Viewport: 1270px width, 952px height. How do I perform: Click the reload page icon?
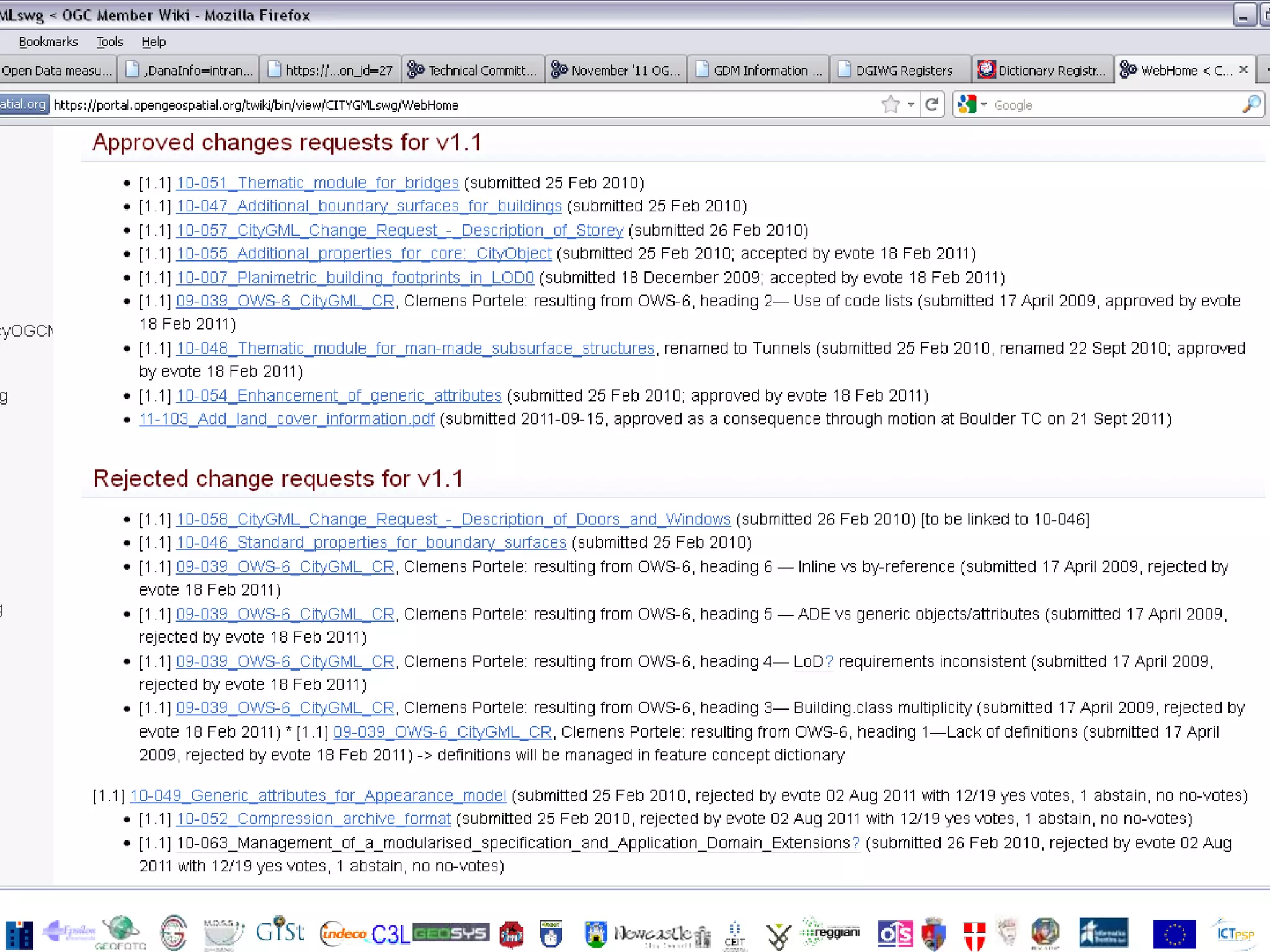(x=931, y=105)
